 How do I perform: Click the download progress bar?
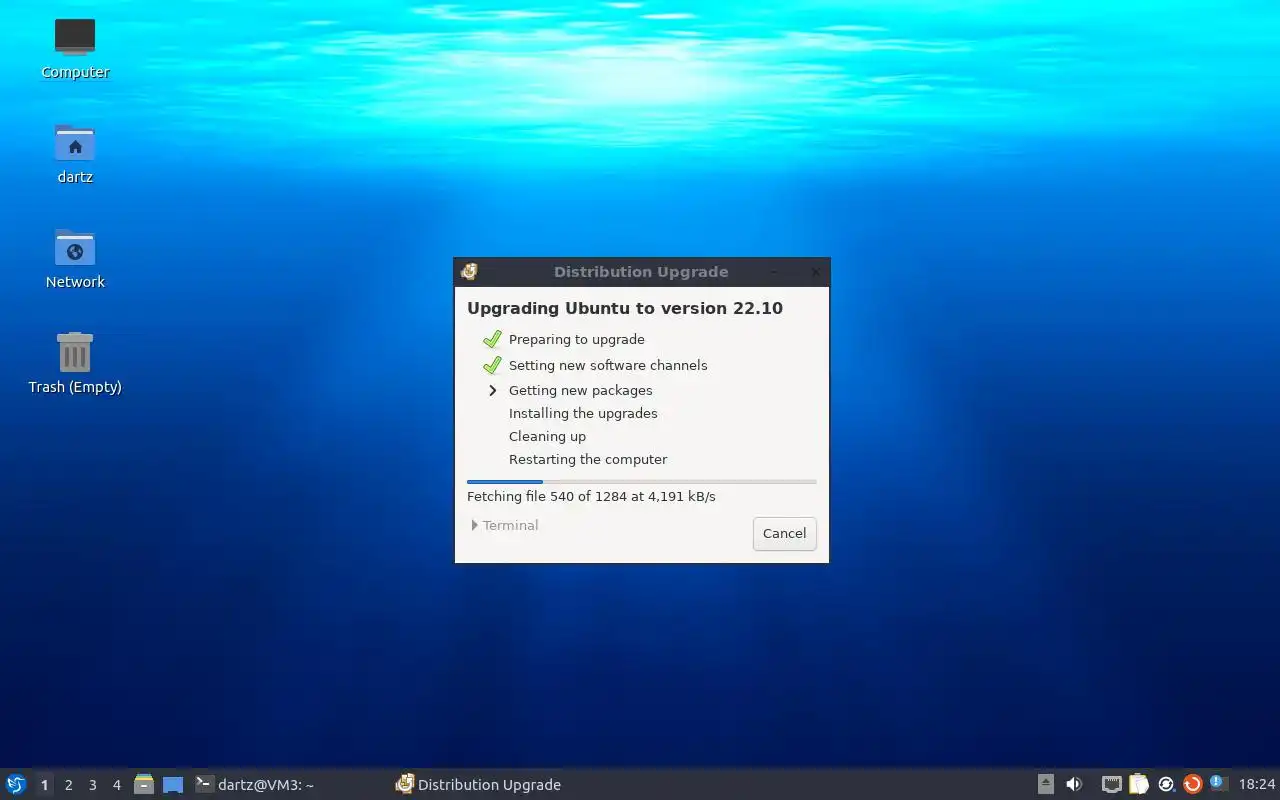click(641, 482)
